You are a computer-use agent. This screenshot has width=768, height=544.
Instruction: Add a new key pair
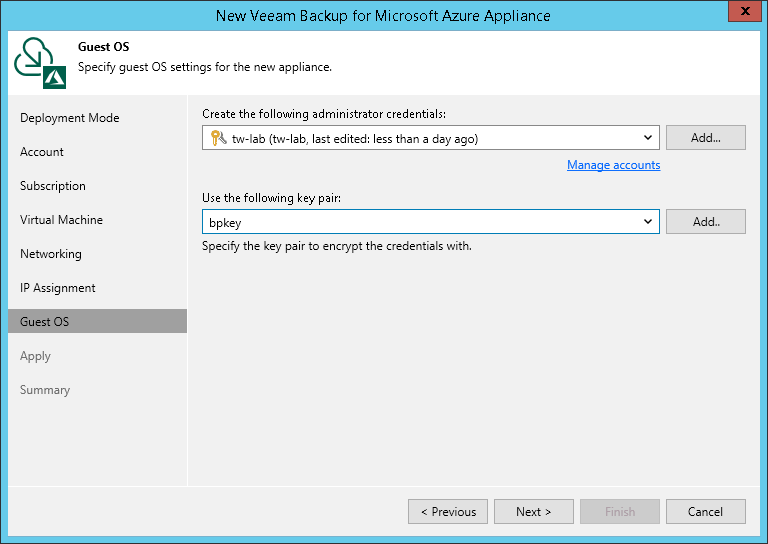(x=705, y=222)
